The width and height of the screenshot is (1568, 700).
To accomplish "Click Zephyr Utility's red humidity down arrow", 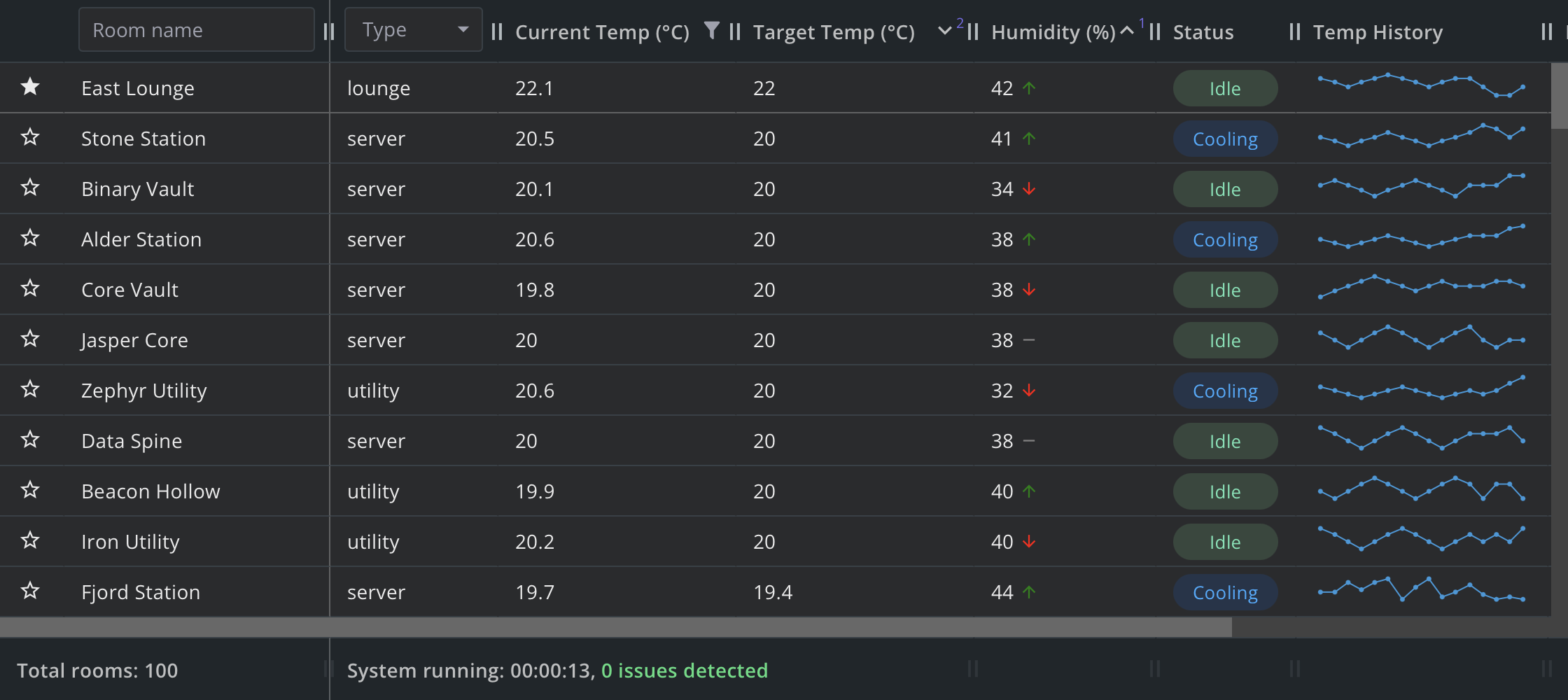I will click(1028, 391).
